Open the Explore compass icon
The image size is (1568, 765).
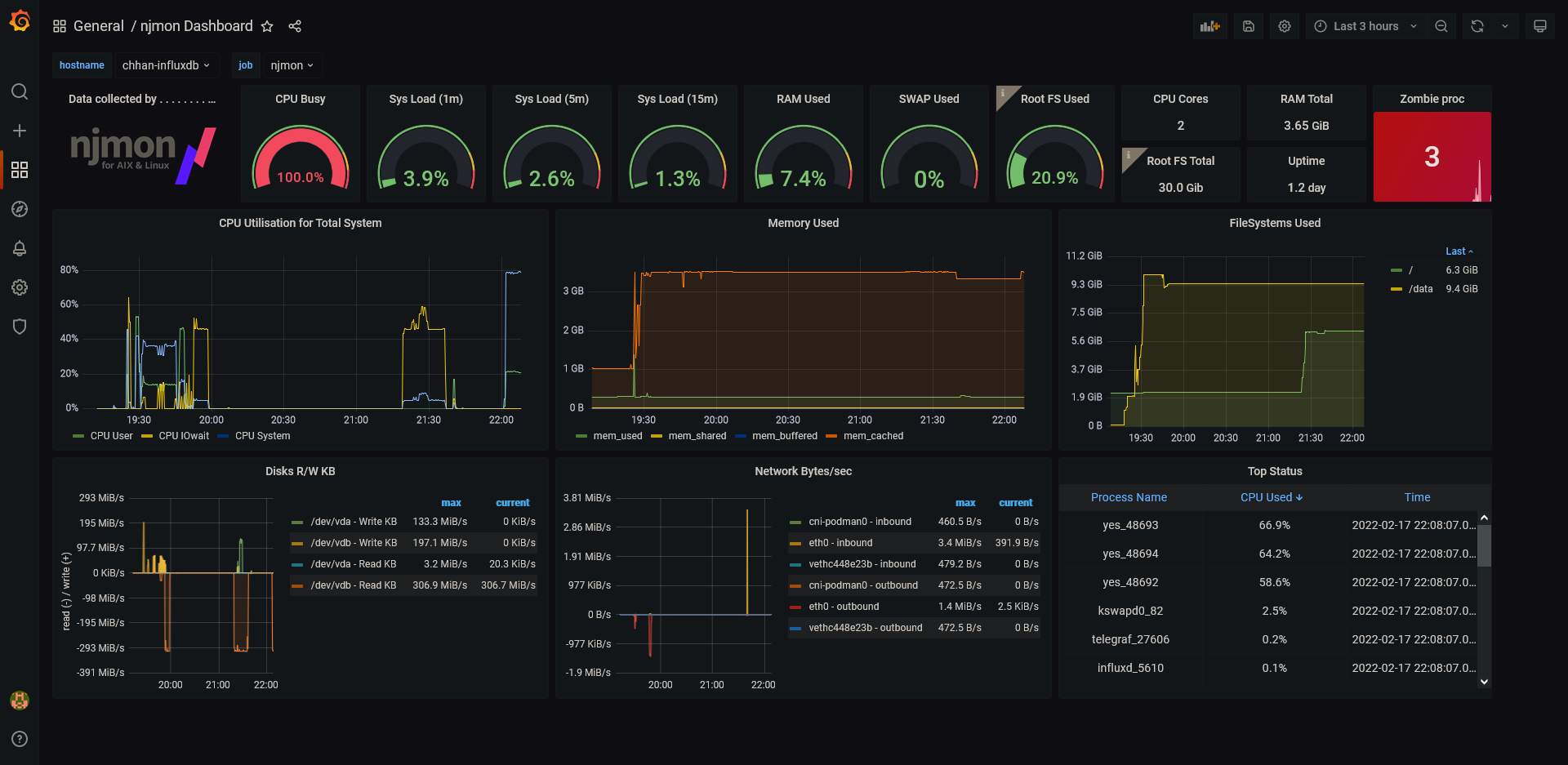(20, 209)
